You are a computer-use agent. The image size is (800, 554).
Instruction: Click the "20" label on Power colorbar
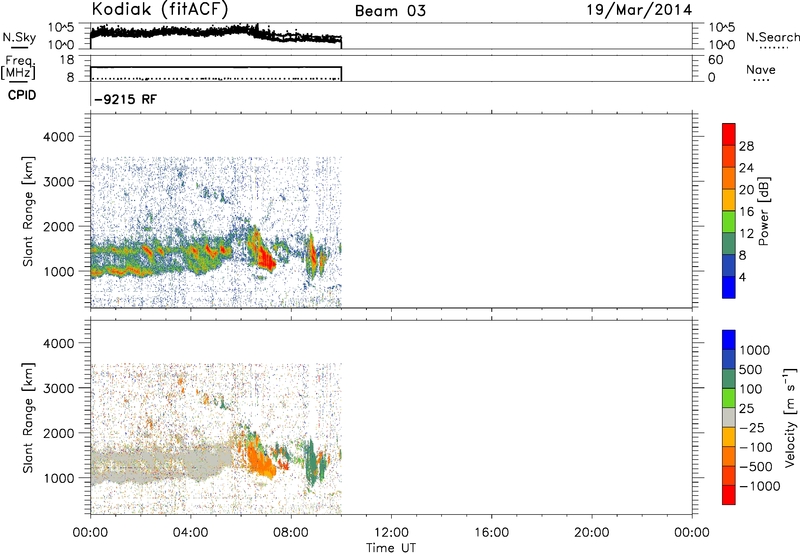pos(746,190)
